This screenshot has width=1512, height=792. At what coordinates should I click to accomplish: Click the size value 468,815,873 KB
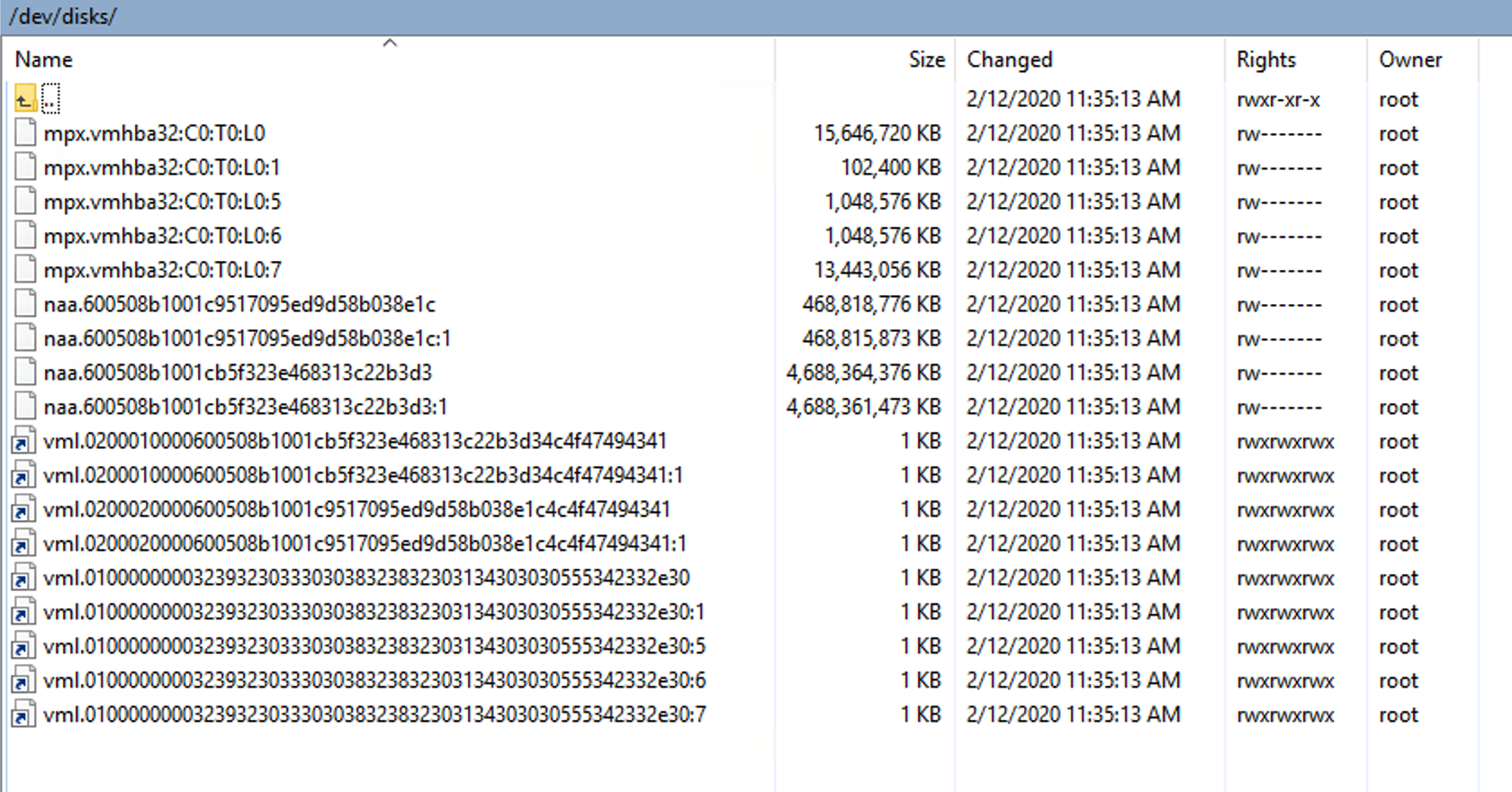tap(871, 338)
